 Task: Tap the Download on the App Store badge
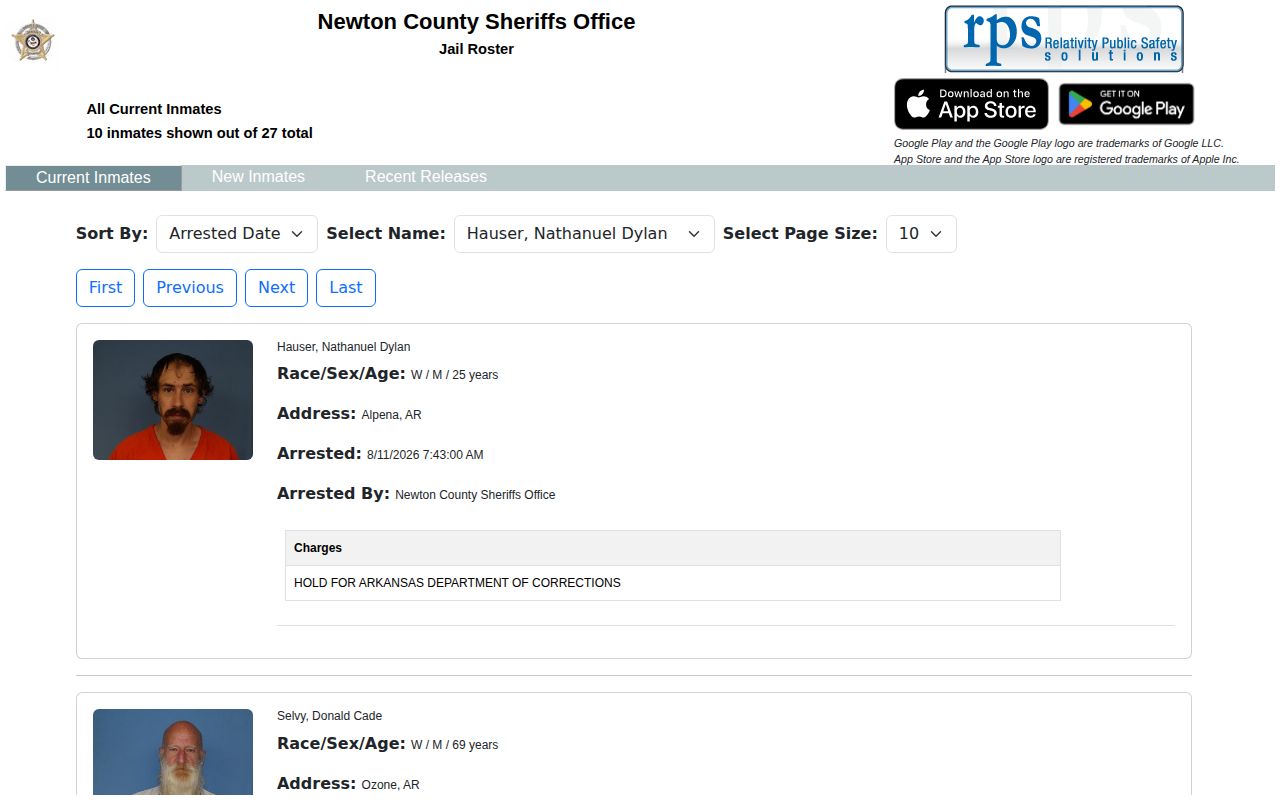pos(971,104)
